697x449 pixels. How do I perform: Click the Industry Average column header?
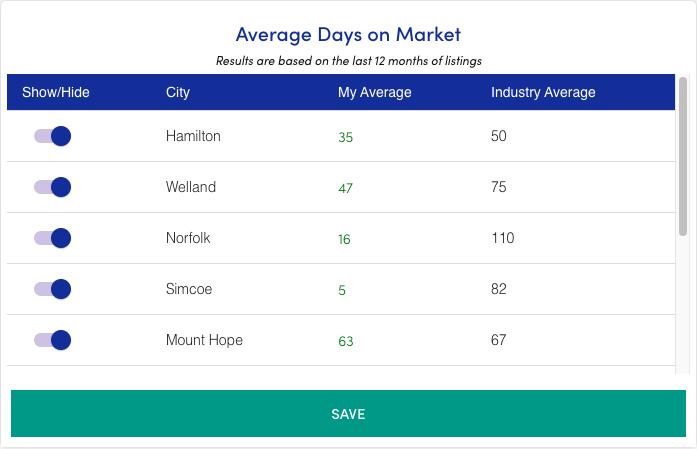point(543,93)
